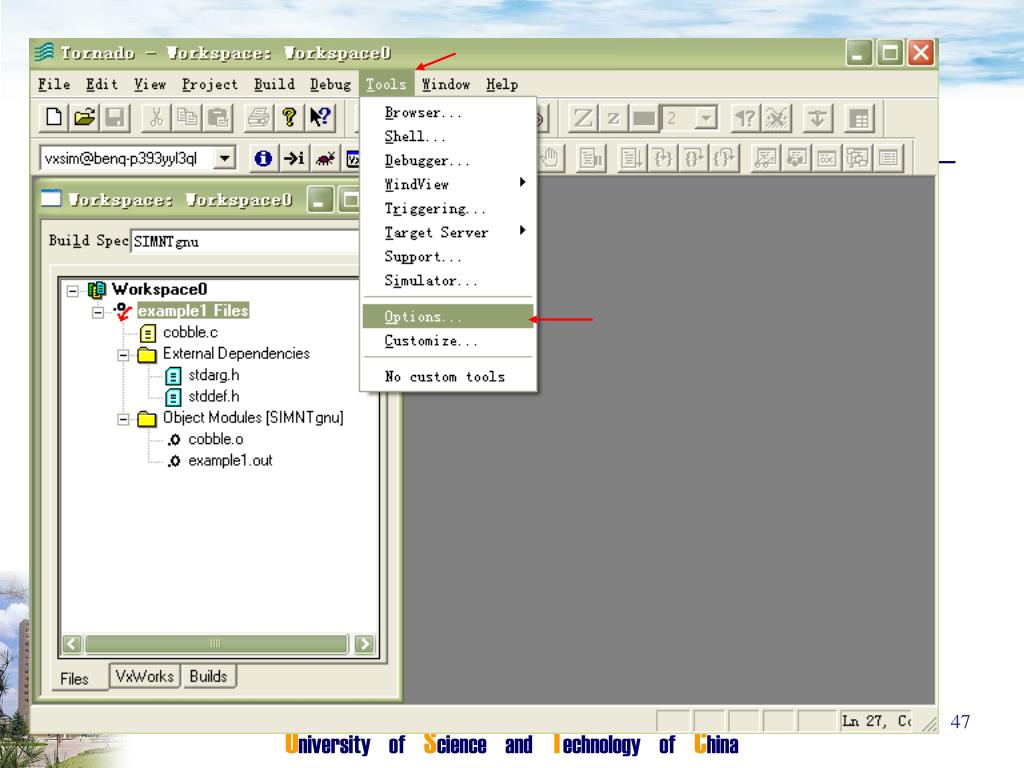Select stddef.h in the file tree
This screenshot has width=1024, height=768.
[214, 396]
